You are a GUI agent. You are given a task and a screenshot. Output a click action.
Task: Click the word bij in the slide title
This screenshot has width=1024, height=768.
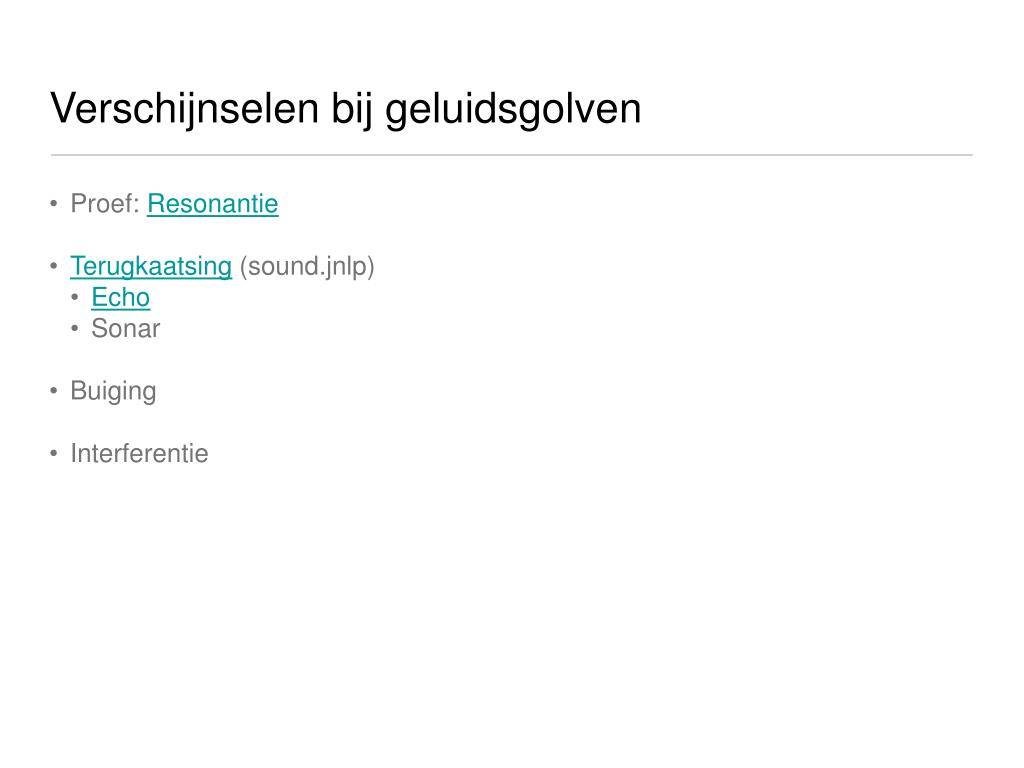(351, 108)
